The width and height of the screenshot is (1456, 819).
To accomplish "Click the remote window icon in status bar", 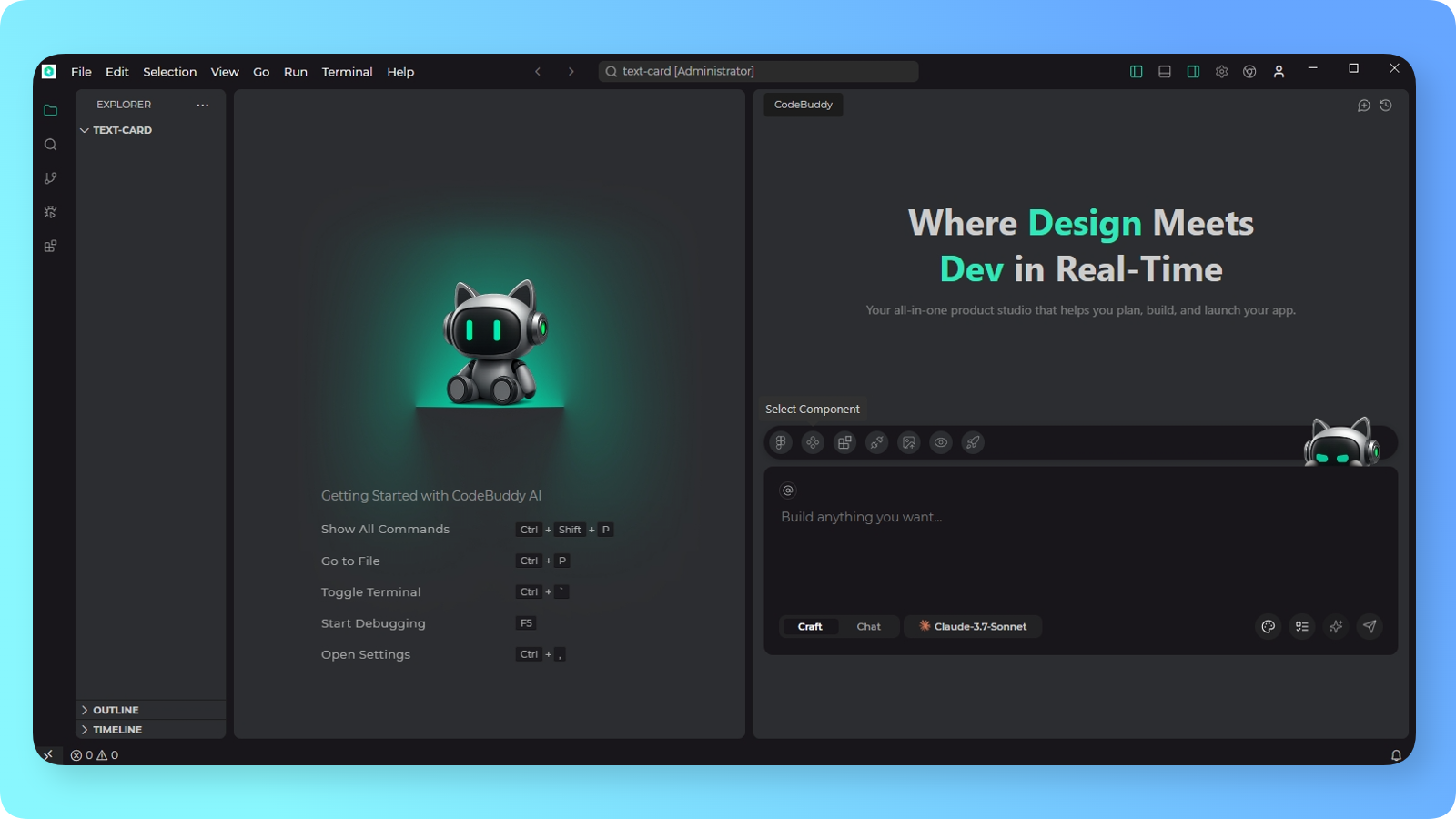I will [47, 755].
